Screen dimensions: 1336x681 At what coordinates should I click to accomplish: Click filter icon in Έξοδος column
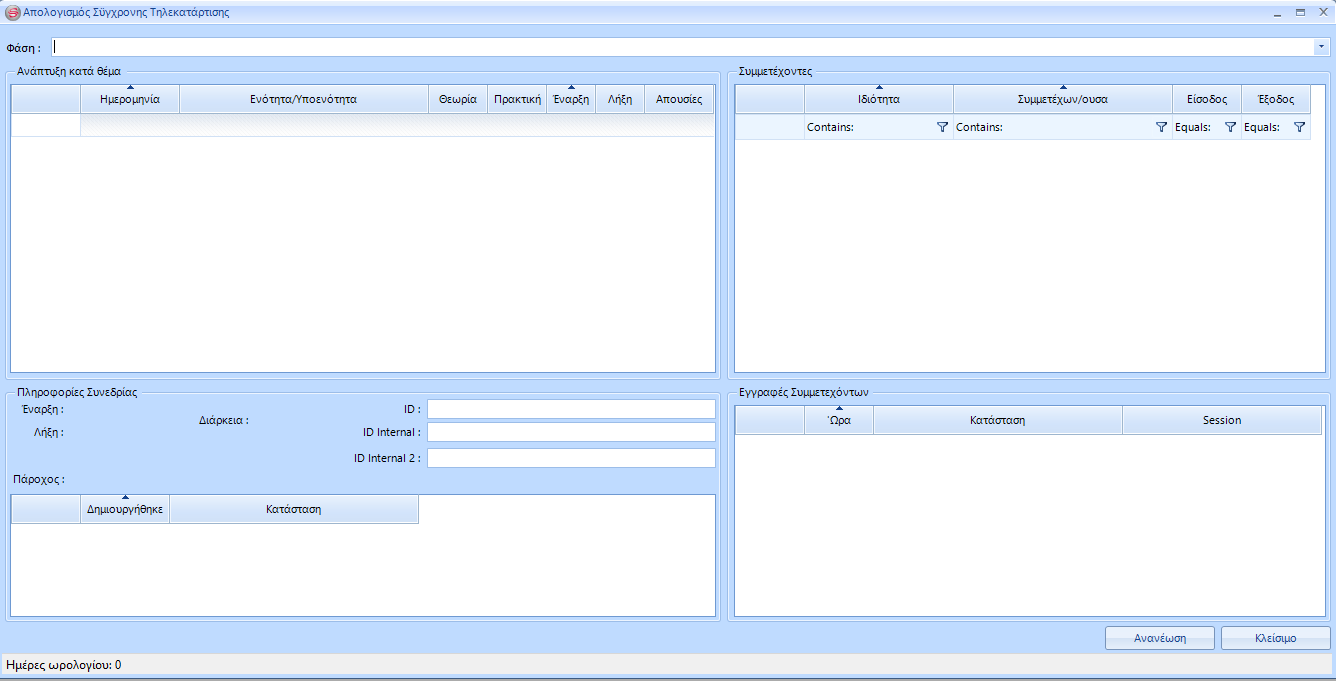(1299, 127)
